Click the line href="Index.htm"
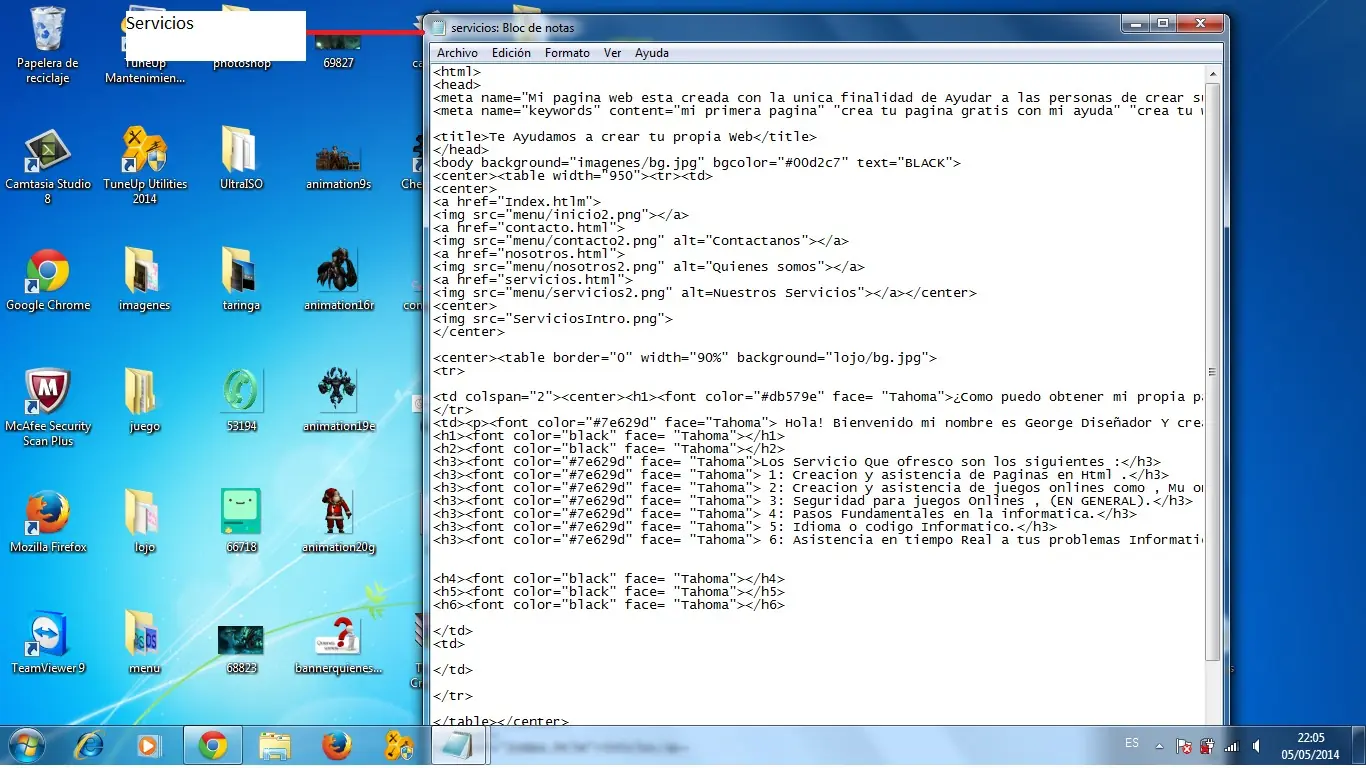 coord(517,202)
